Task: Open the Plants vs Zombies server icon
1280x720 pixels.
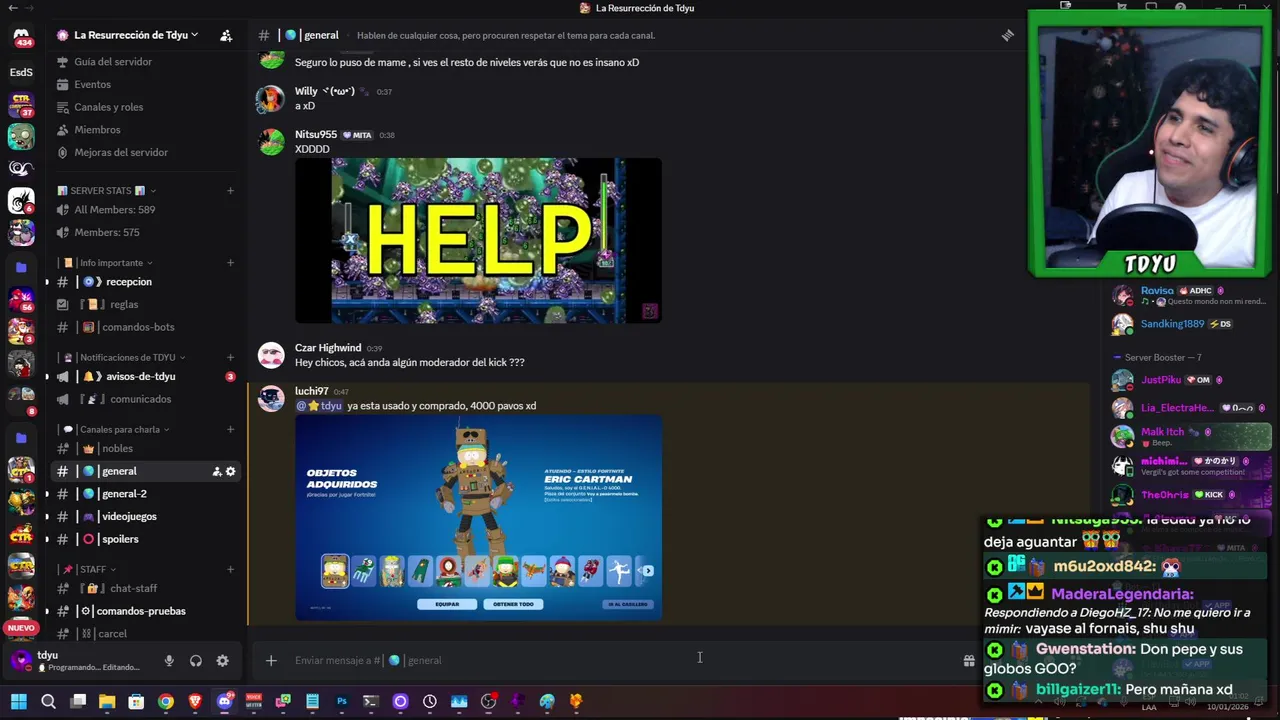Action: [x=21, y=136]
